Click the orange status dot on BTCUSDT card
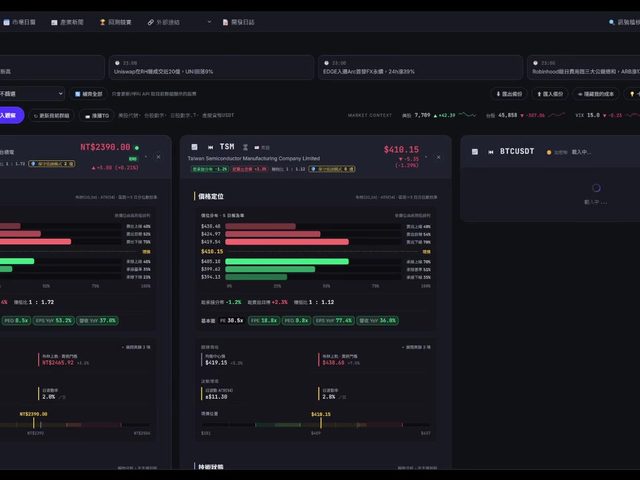The image size is (640, 480). point(549,152)
